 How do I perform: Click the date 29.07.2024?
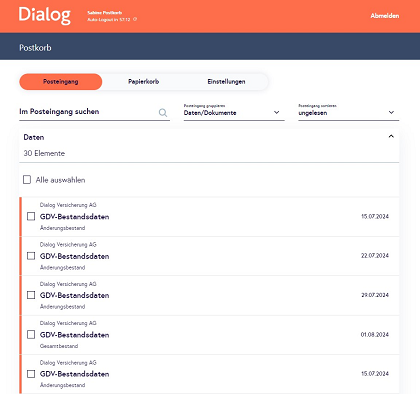coord(375,295)
